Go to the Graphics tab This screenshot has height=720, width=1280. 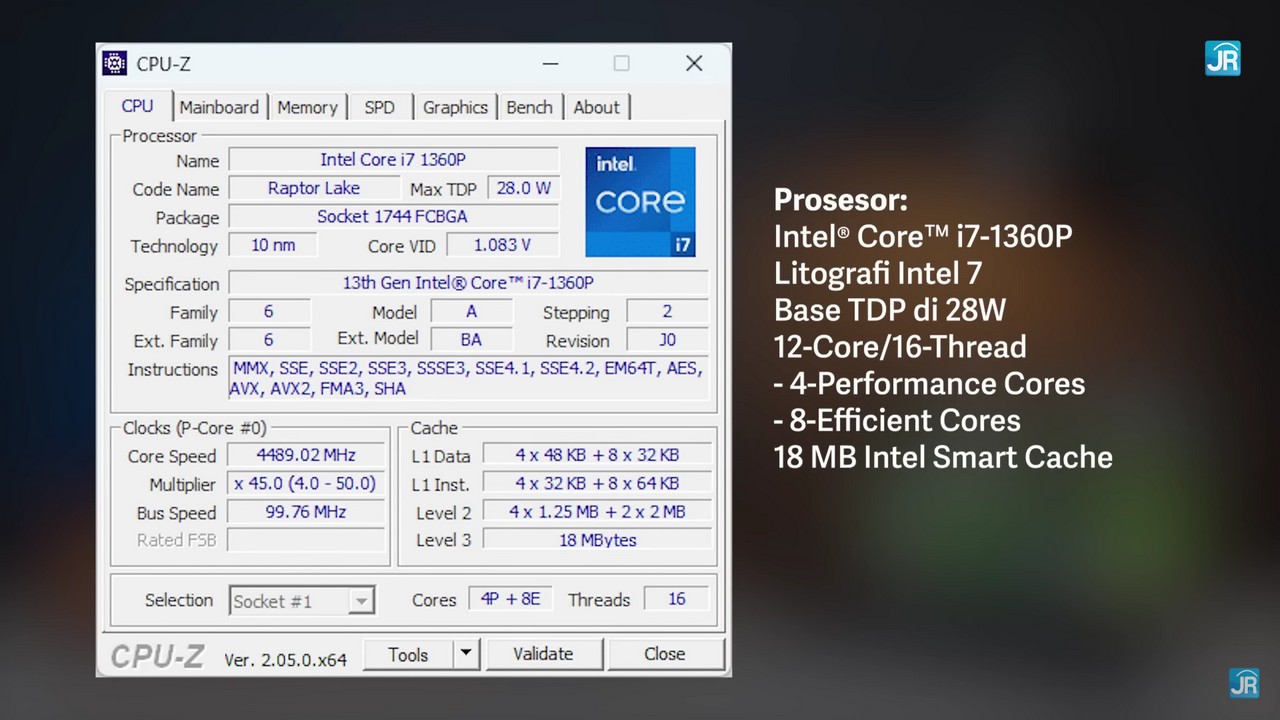tap(455, 107)
